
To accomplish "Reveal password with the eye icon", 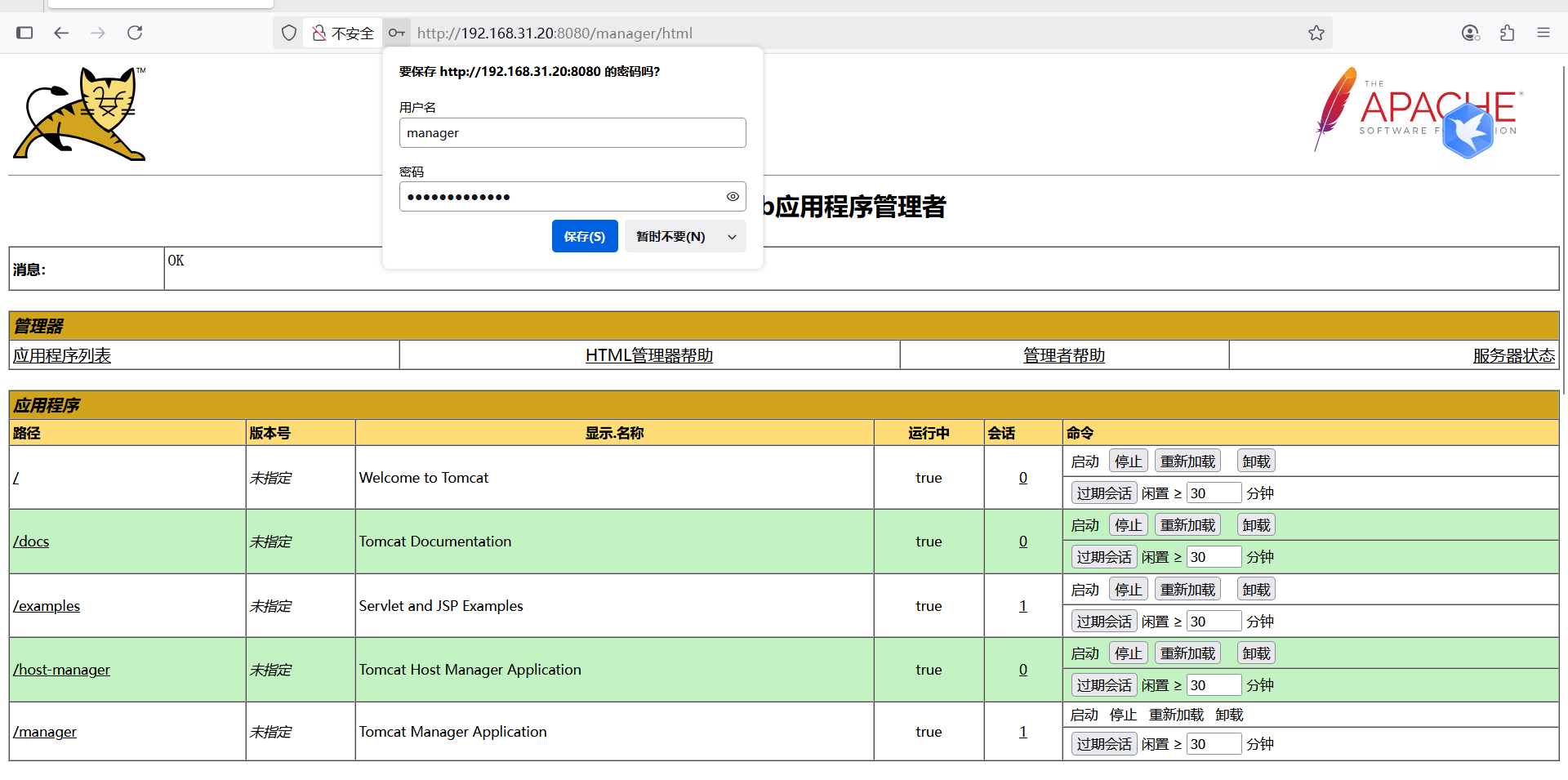I will tap(733, 196).
